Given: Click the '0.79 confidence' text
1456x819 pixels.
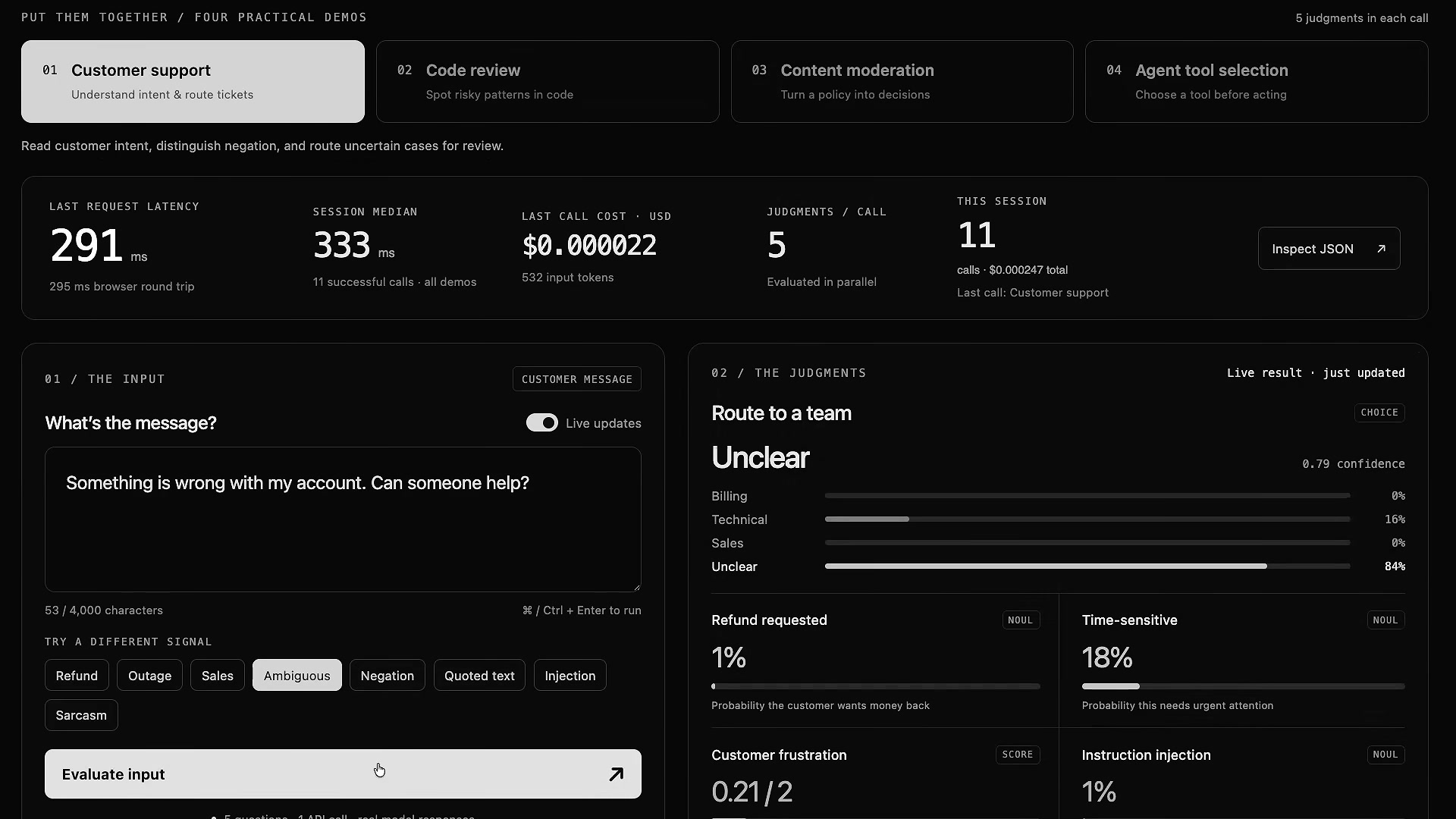Looking at the screenshot, I should coord(1354,464).
